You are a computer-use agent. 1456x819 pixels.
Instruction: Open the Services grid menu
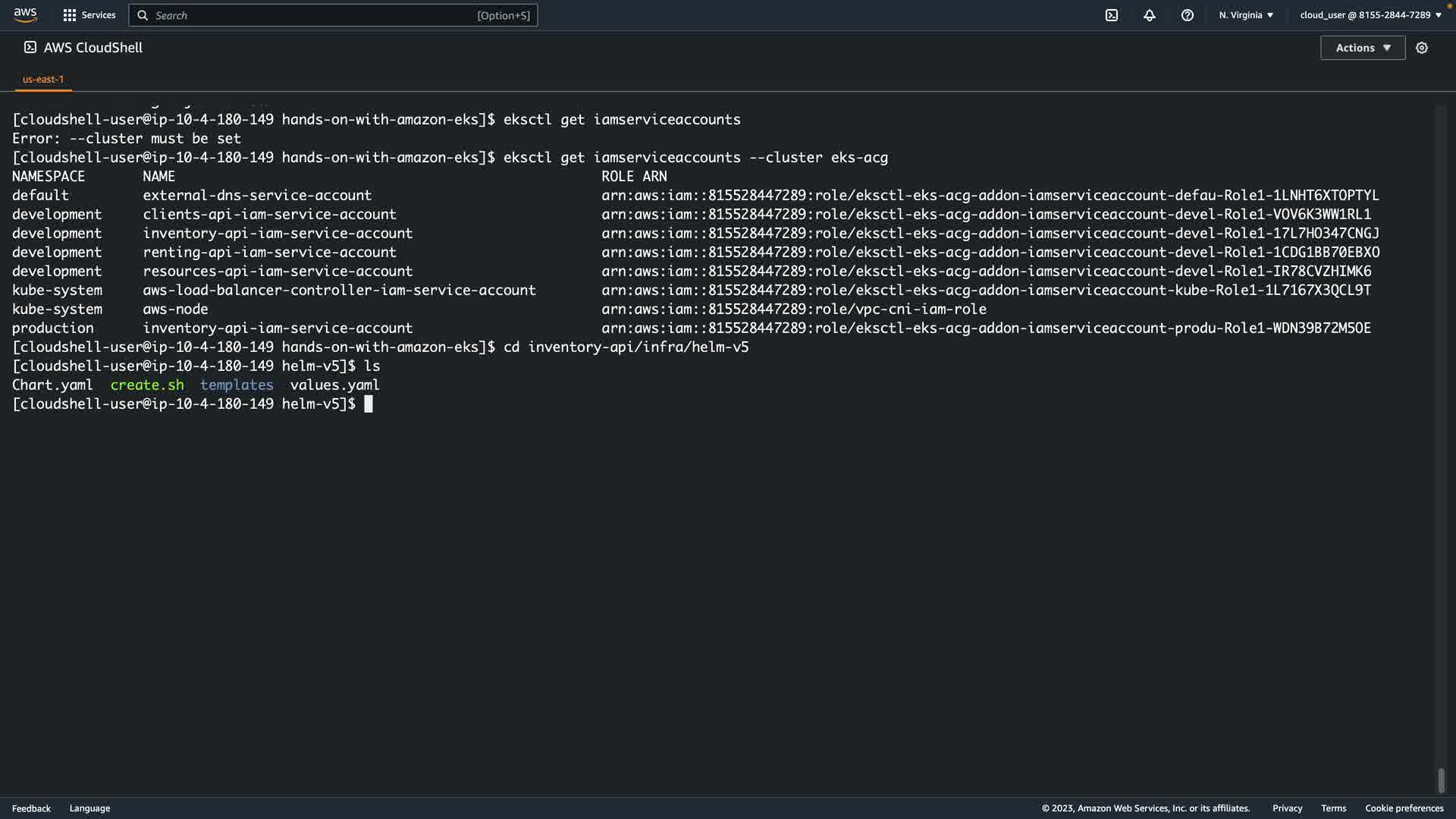[x=70, y=15]
